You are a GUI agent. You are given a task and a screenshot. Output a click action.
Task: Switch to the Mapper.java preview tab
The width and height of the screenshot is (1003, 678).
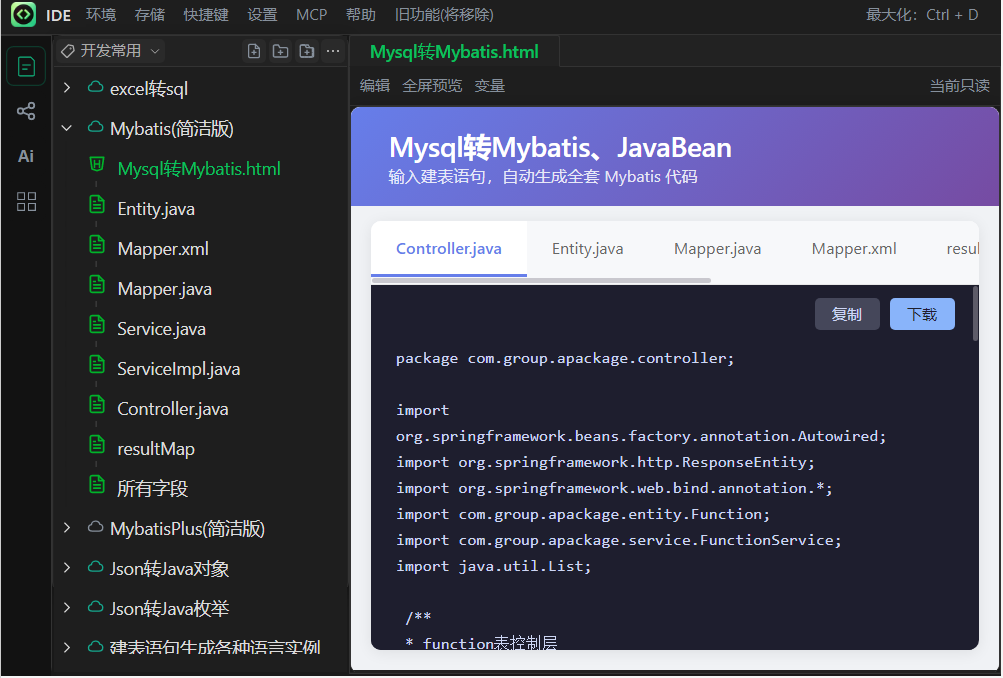click(717, 249)
